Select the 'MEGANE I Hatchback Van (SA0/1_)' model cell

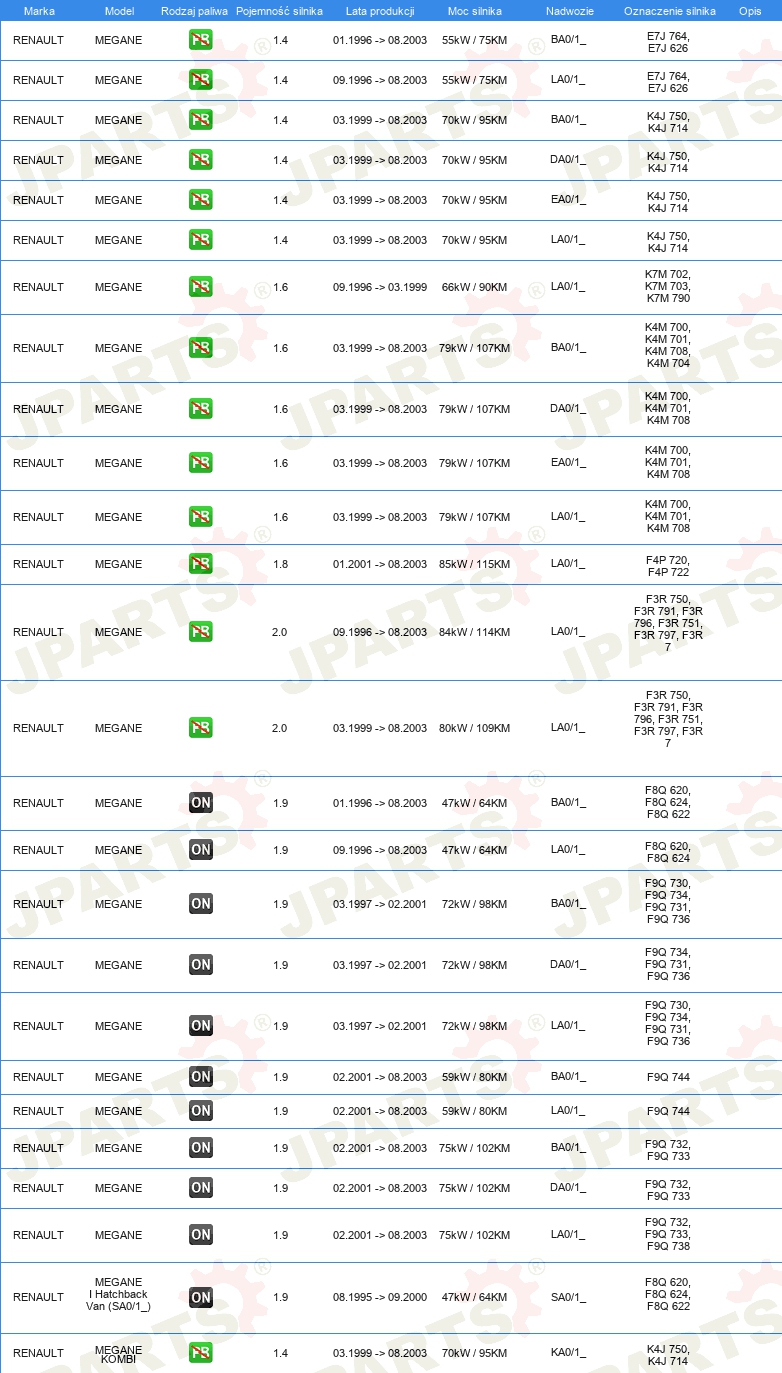118,1294
